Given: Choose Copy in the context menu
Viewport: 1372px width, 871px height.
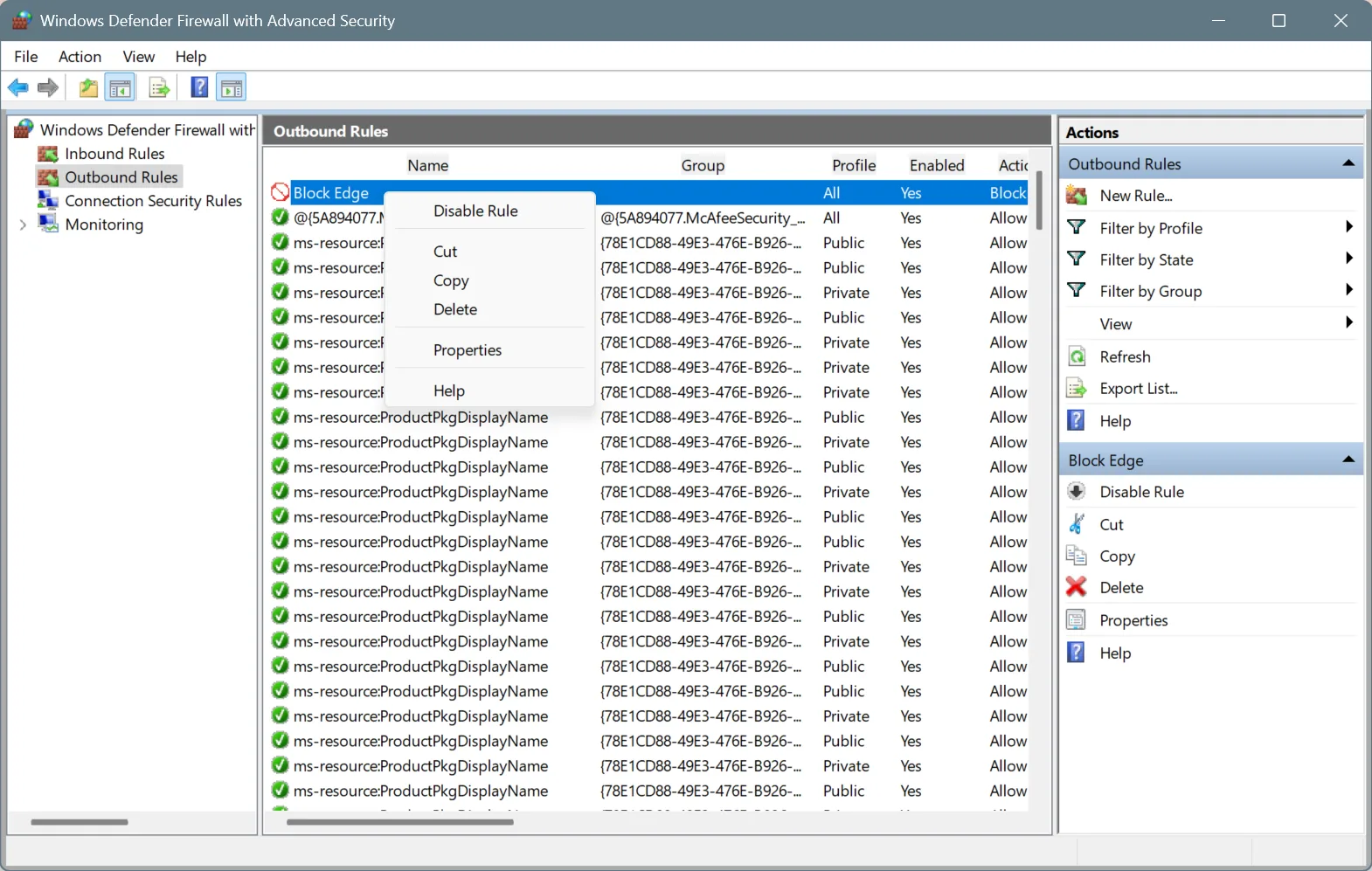Looking at the screenshot, I should click(489, 280).
